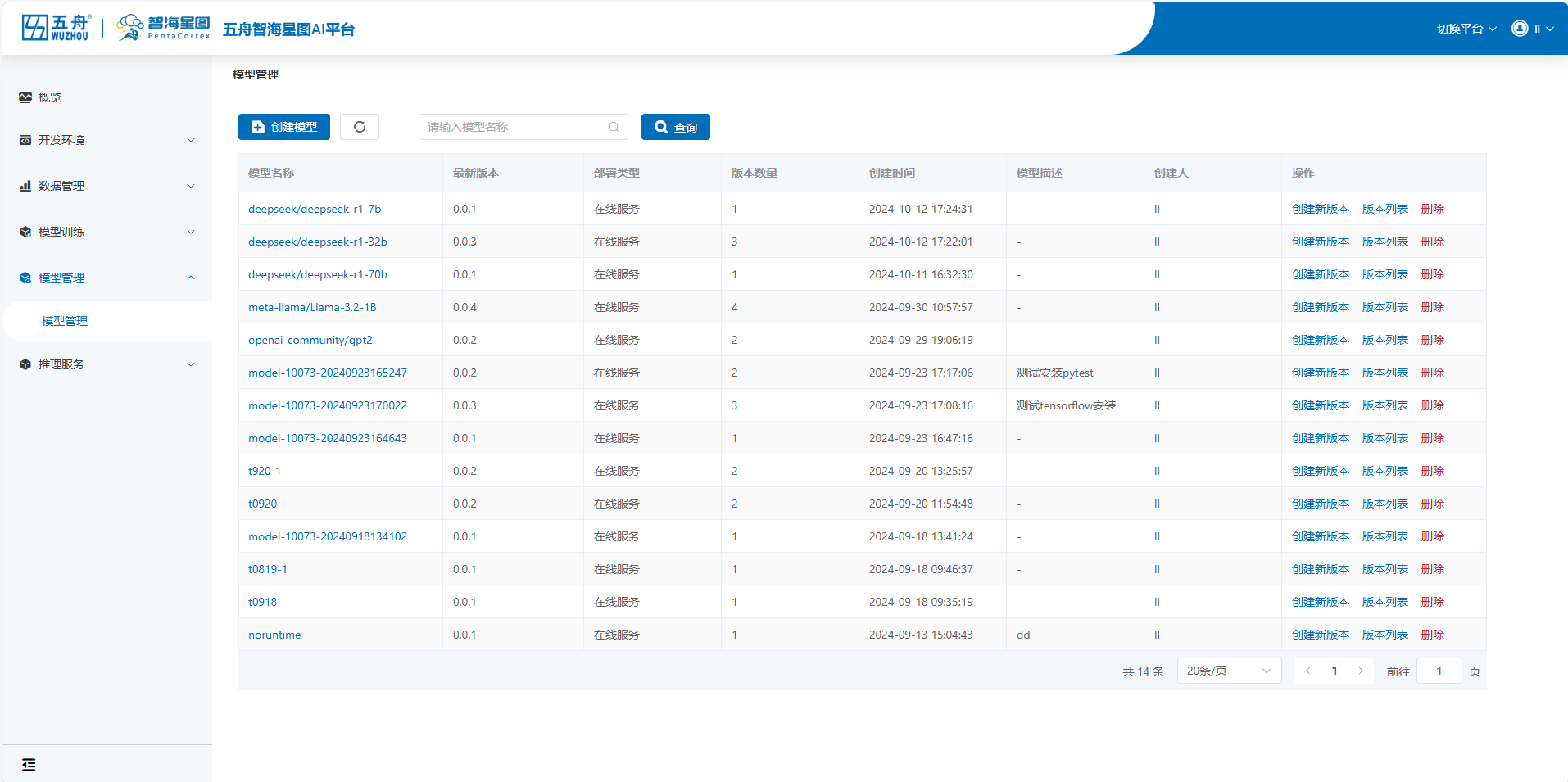Viewport: 1568px width, 782px height.
Task: Click the 创建模型 button
Action: (x=284, y=127)
